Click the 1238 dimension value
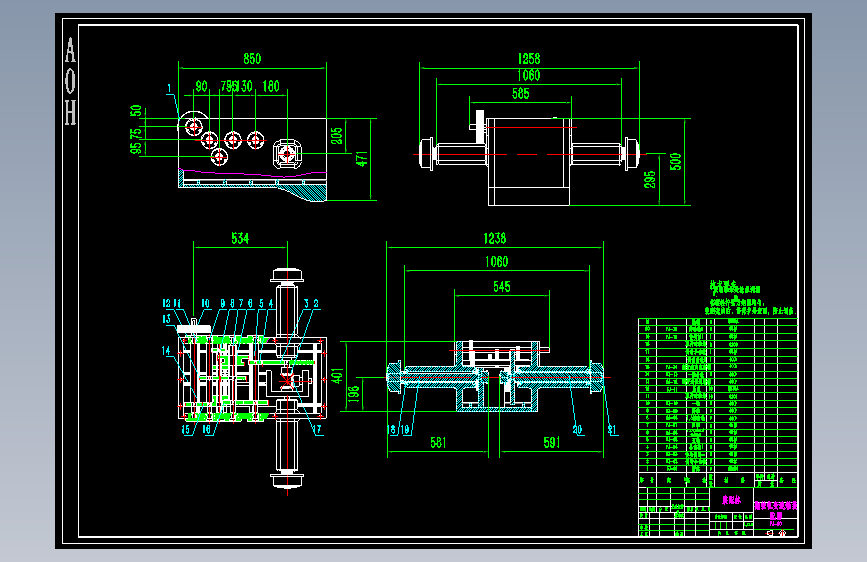 point(495,238)
